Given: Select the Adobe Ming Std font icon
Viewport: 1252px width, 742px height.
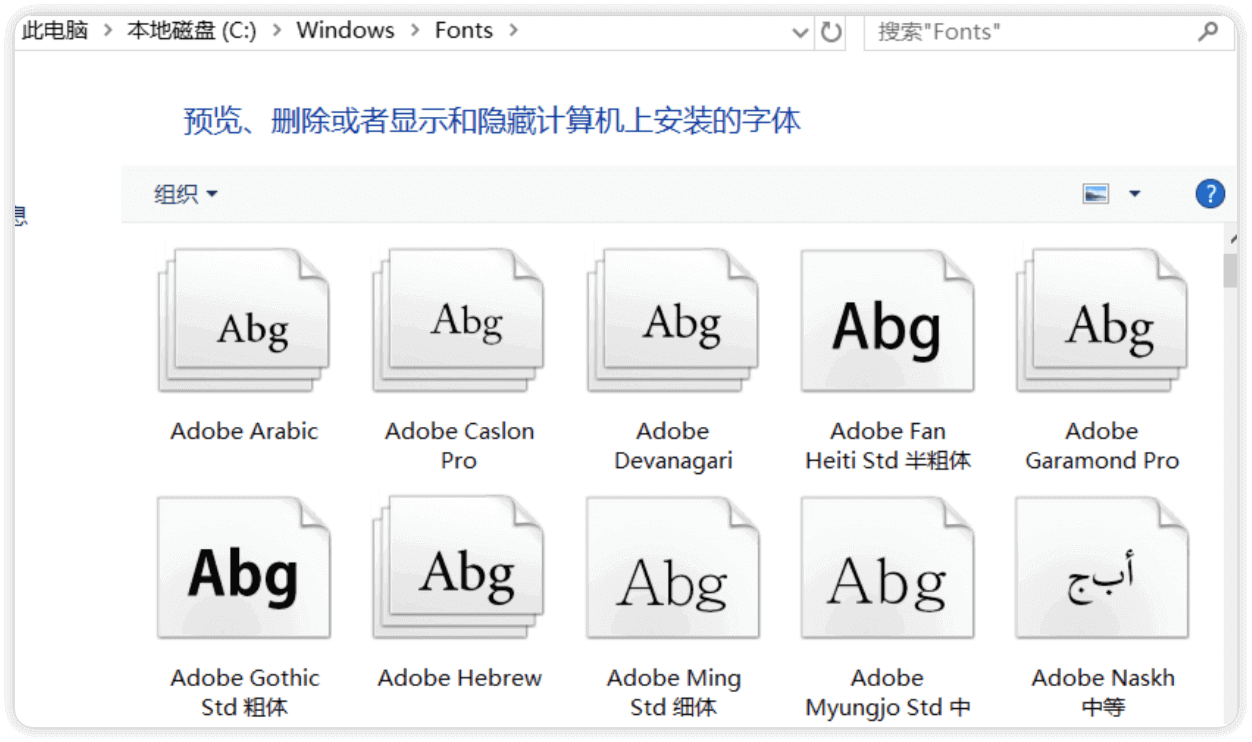Looking at the screenshot, I should [x=673, y=568].
